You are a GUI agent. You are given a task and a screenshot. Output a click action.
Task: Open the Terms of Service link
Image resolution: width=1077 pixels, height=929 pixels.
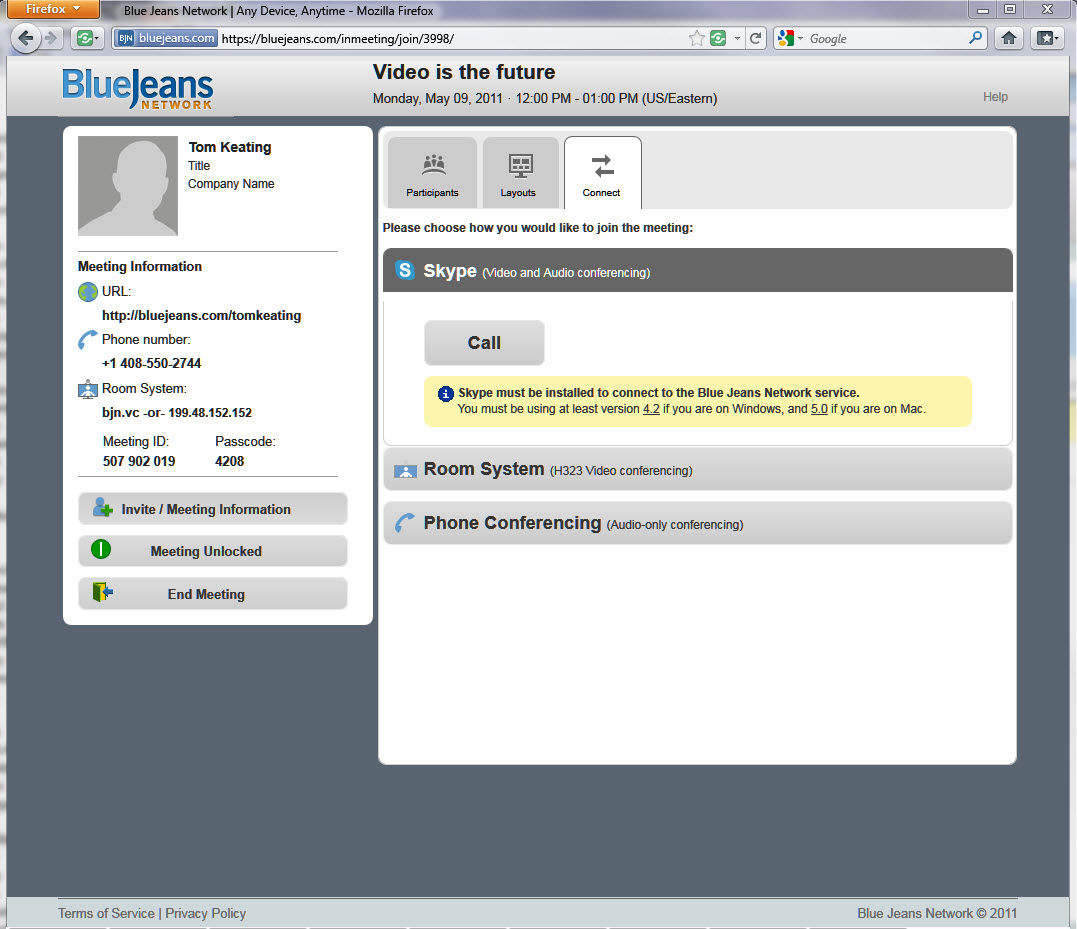(106, 913)
